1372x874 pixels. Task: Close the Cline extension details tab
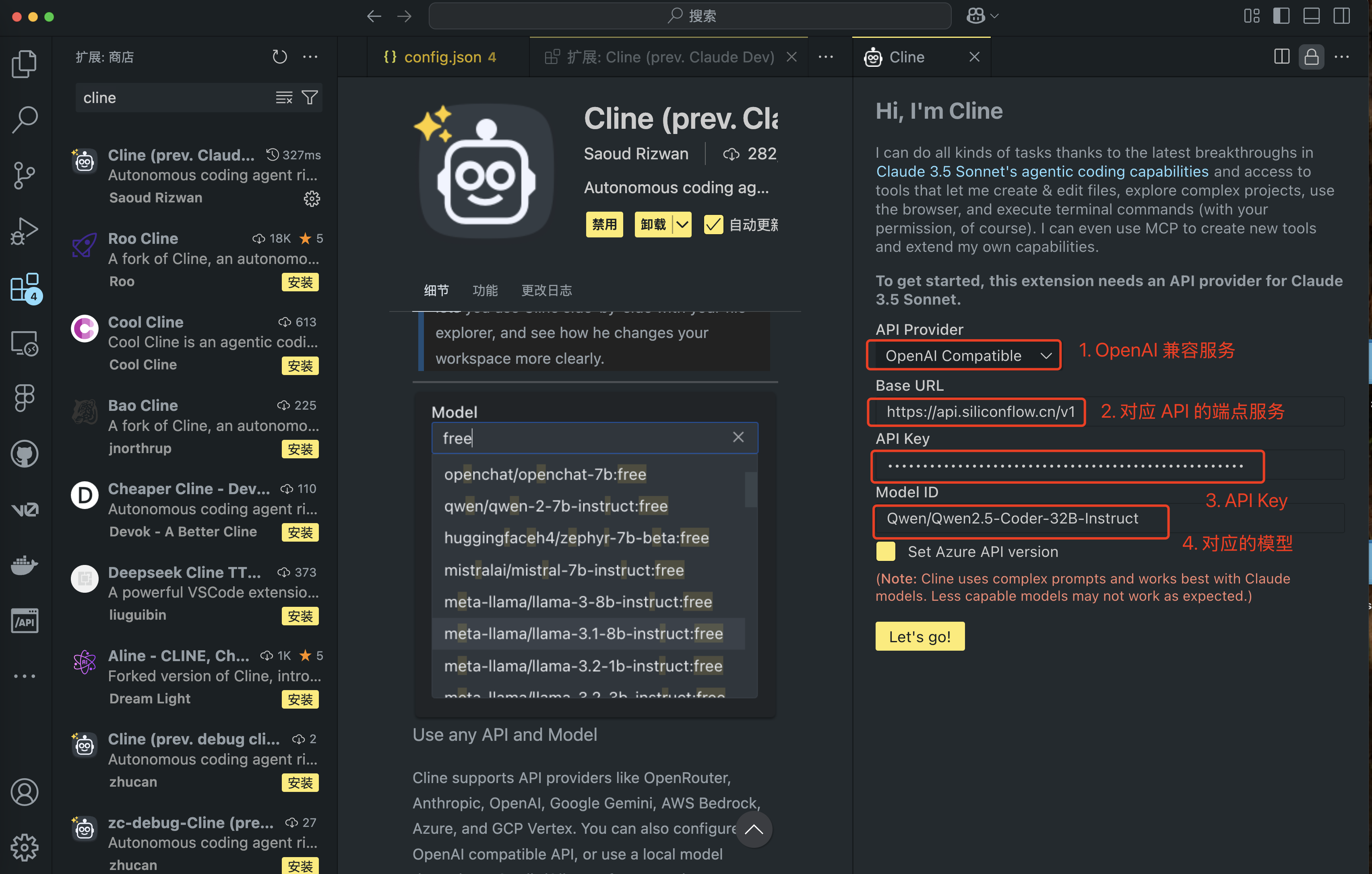pyautogui.click(x=791, y=56)
